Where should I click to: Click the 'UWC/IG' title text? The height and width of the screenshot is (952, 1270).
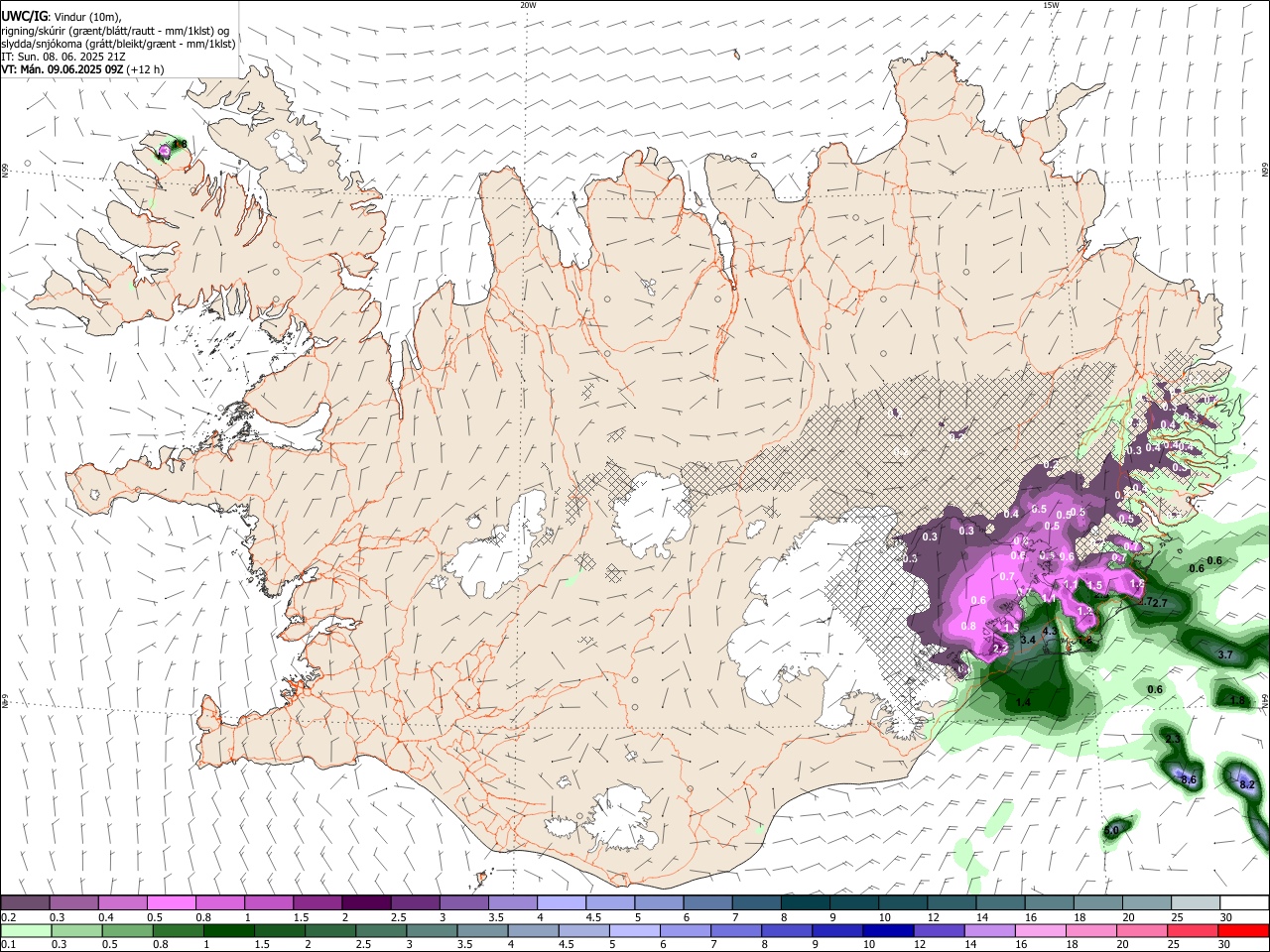(24, 16)
